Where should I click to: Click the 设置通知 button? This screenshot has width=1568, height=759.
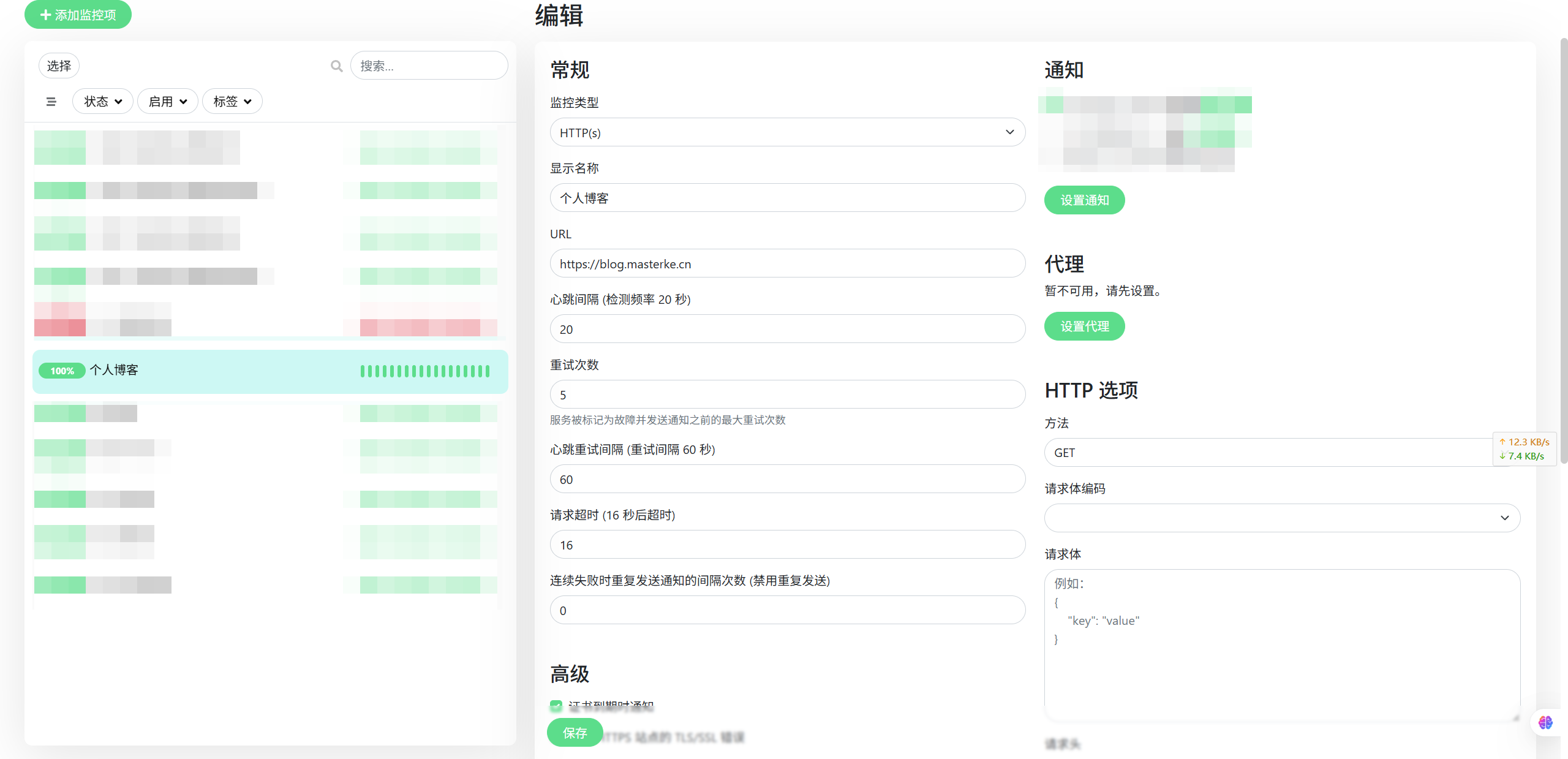(x=1084, y=200)
